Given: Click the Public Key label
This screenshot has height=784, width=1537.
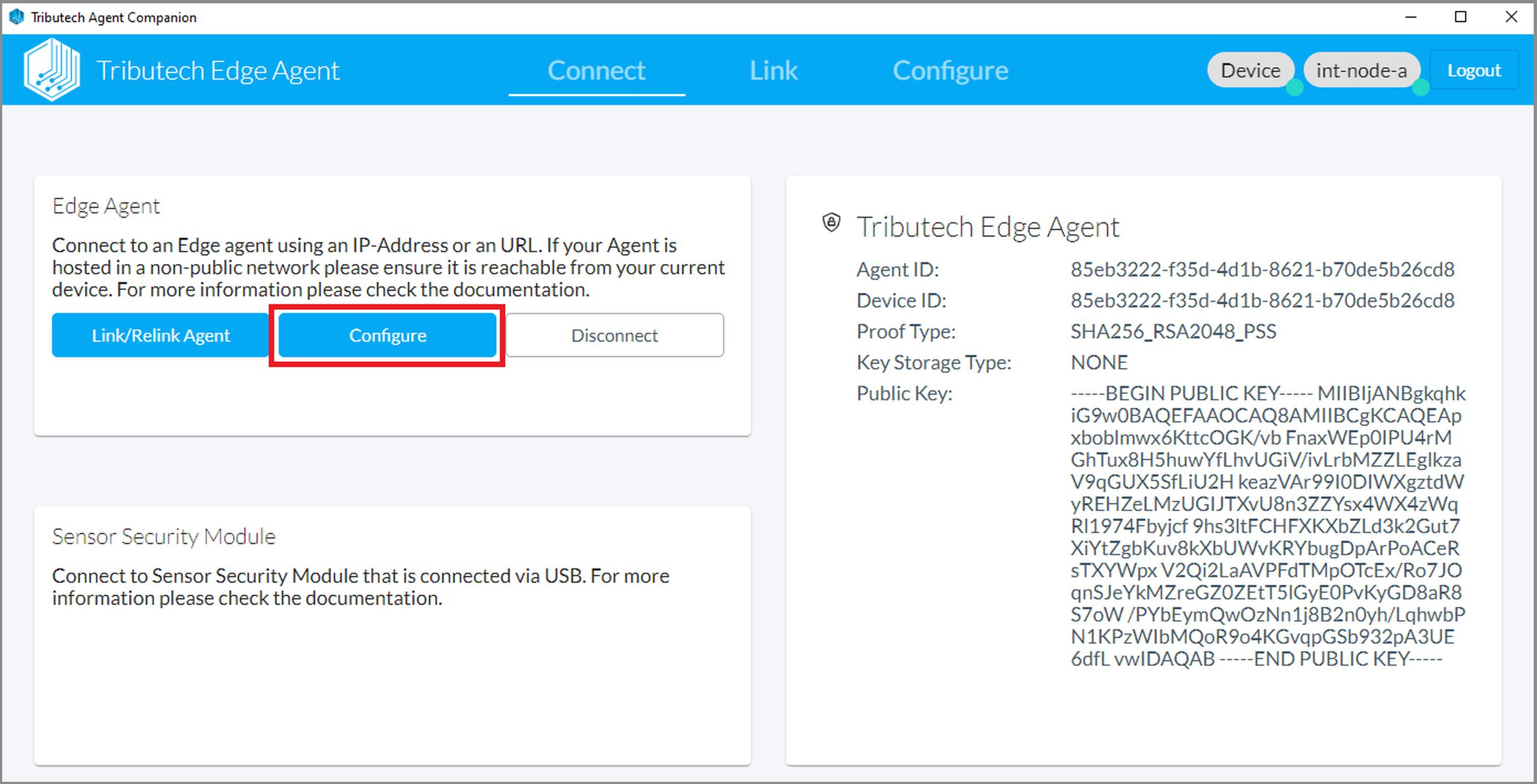Looking at the screenshot, I should point(904,393).
